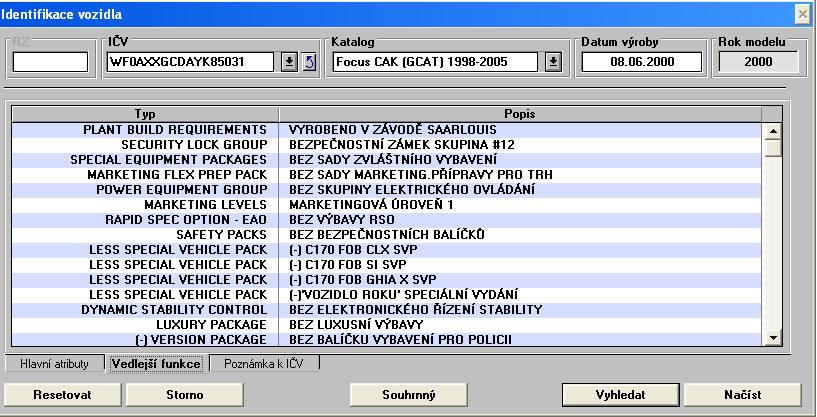Open the IČV dropdown arrow
817x417 pixels.
(x=289, y=62)
